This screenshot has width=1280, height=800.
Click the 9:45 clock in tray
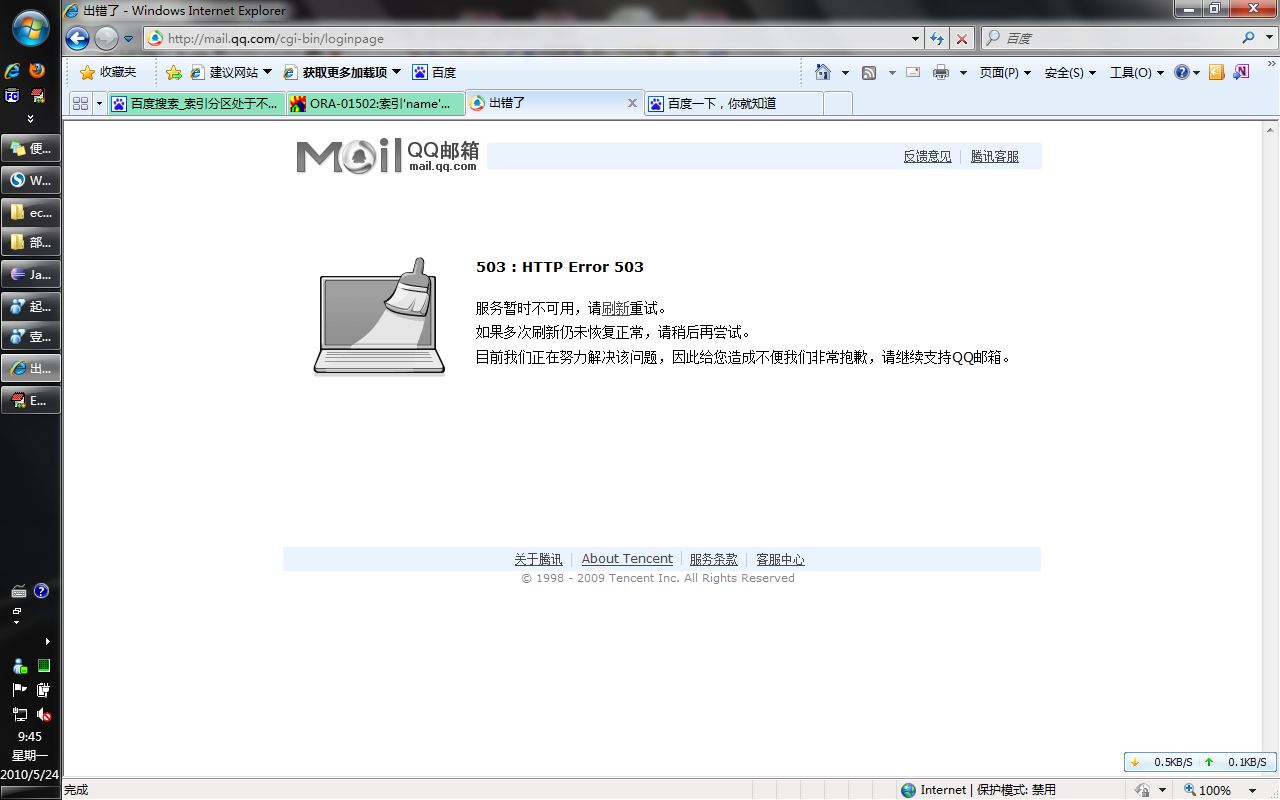pos(30,737)
